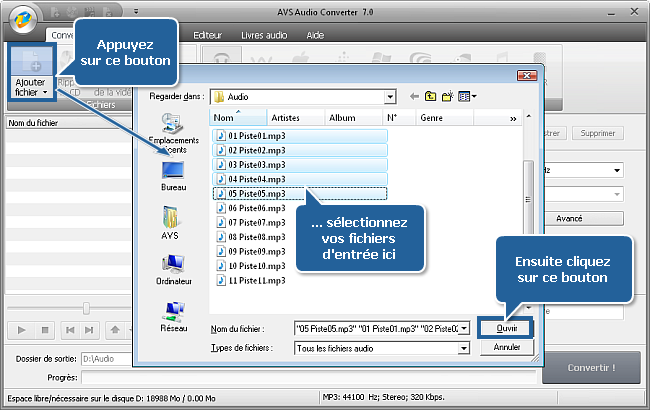The image size is (650, 410).
Task: Open the Aide tab
Action: pos(315,35)
